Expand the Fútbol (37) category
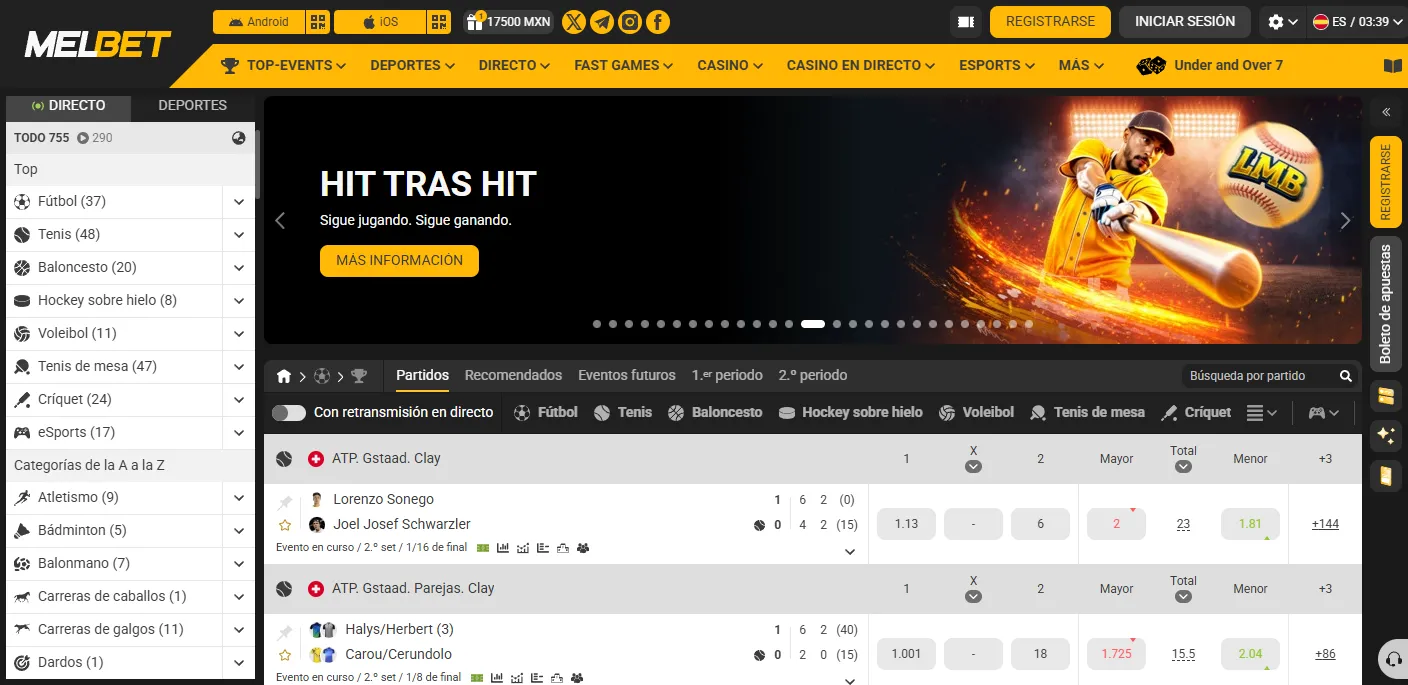The image size is (1408, 685). pyautogui.click(x=239, y=202)
